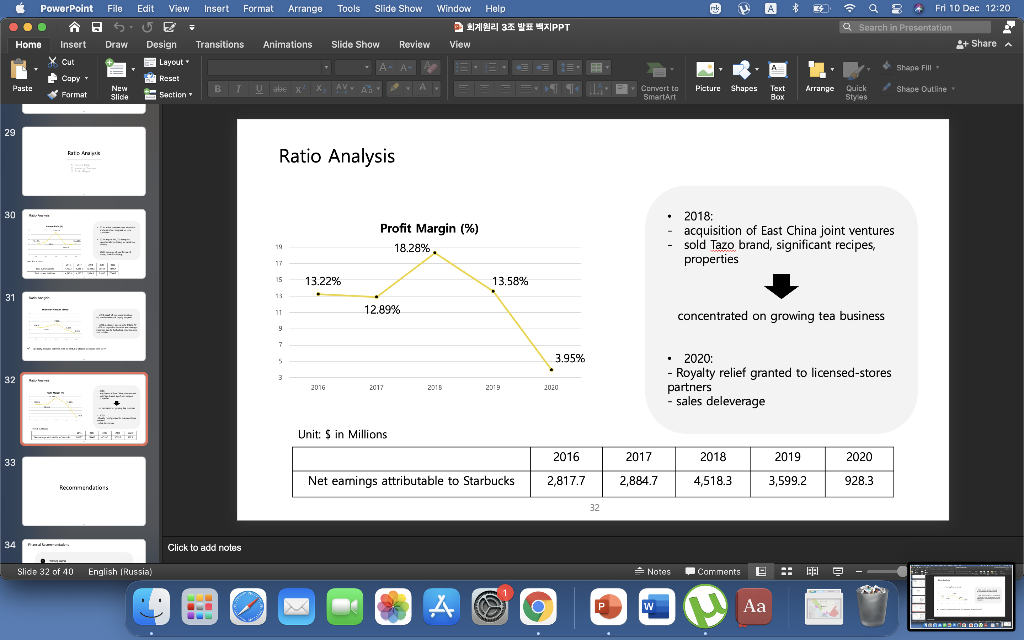Viewport: 1024px width, 640px height.
Task: Switch to the Transitions tab
Action: [219, 44]
